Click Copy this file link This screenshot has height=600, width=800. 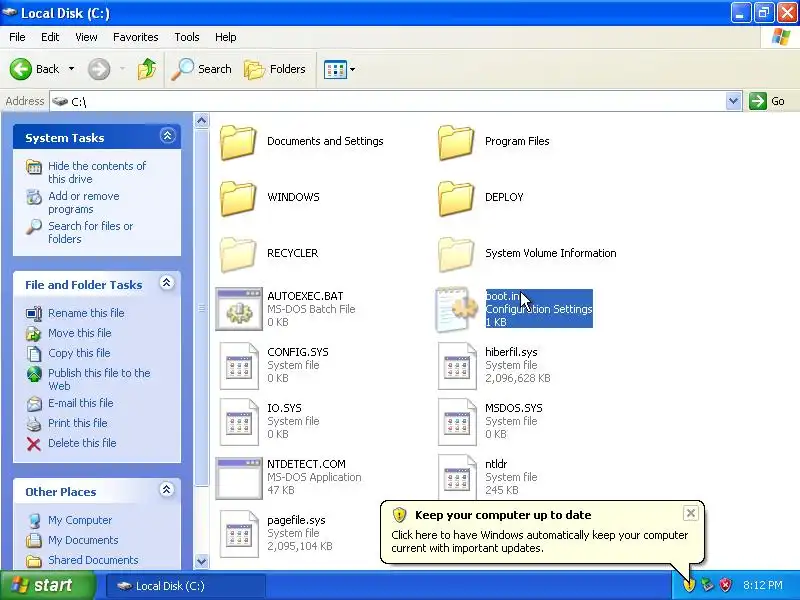(79, 353)
